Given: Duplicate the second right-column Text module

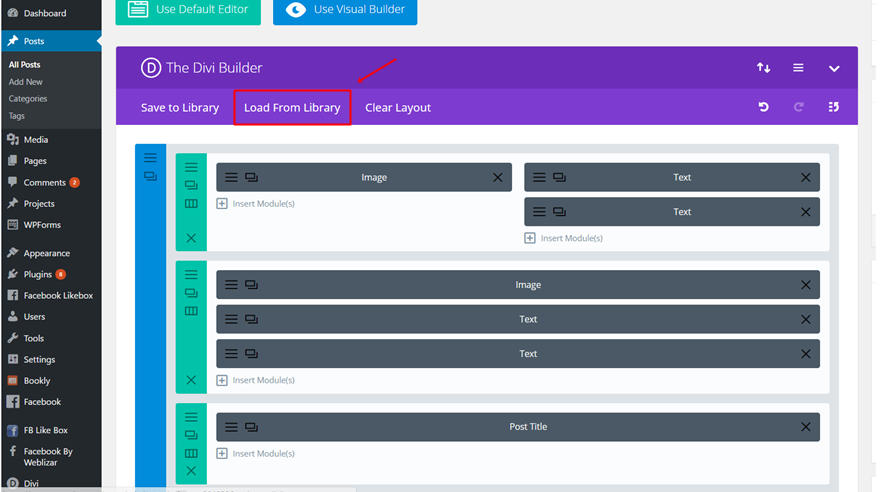Looking at the screenshot, I should [559, 211].
